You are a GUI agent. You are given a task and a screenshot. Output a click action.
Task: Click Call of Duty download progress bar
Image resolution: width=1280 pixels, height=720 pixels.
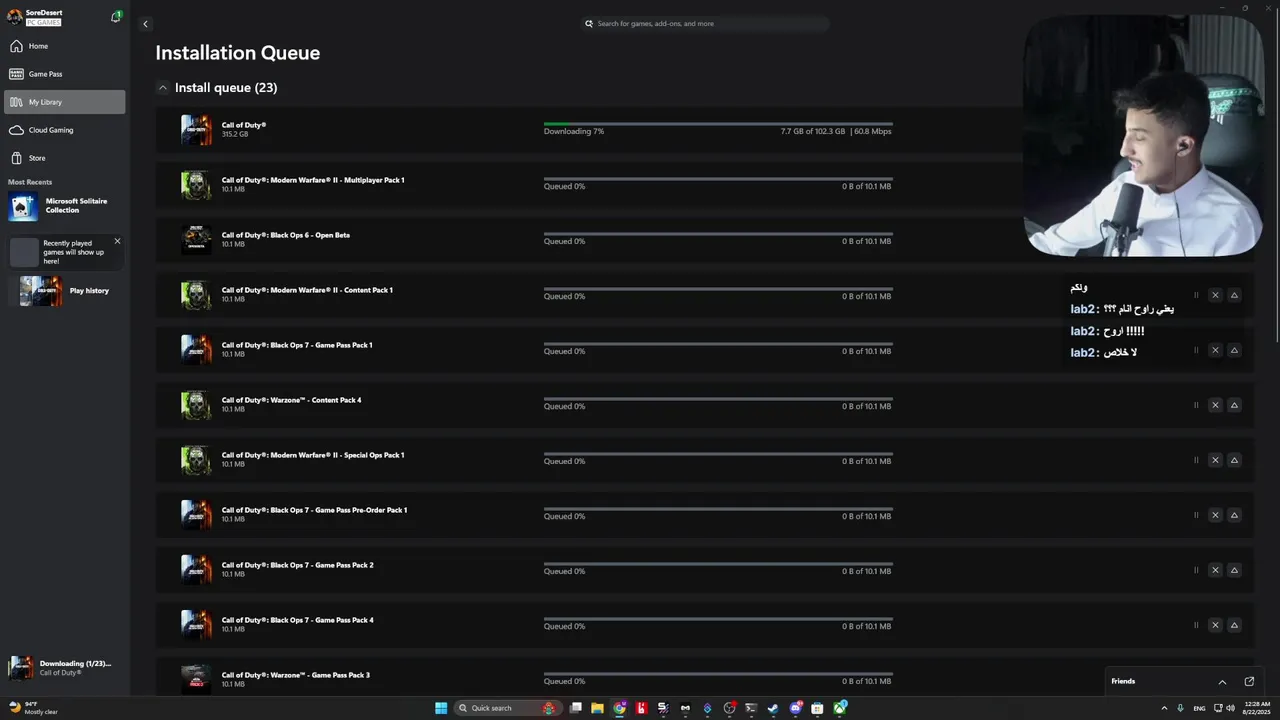tap(718, 124)
